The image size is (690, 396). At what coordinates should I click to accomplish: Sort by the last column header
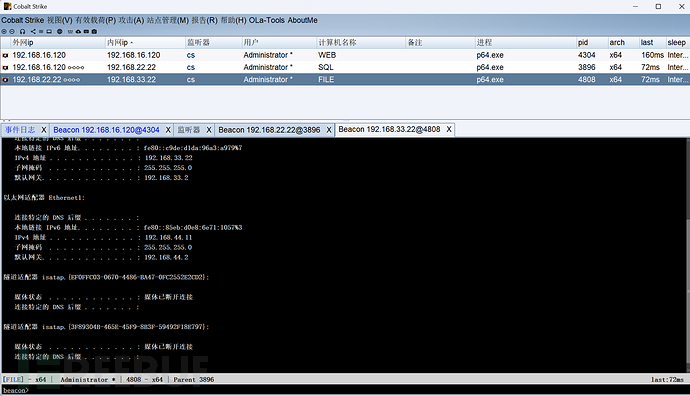[x=652, y=43]
